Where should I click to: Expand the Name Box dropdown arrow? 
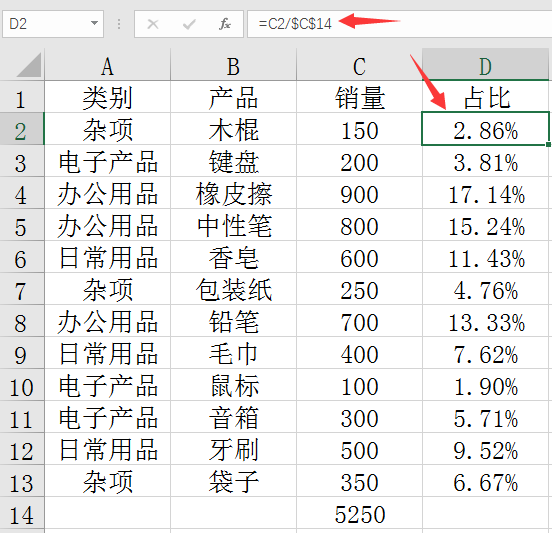94,23
